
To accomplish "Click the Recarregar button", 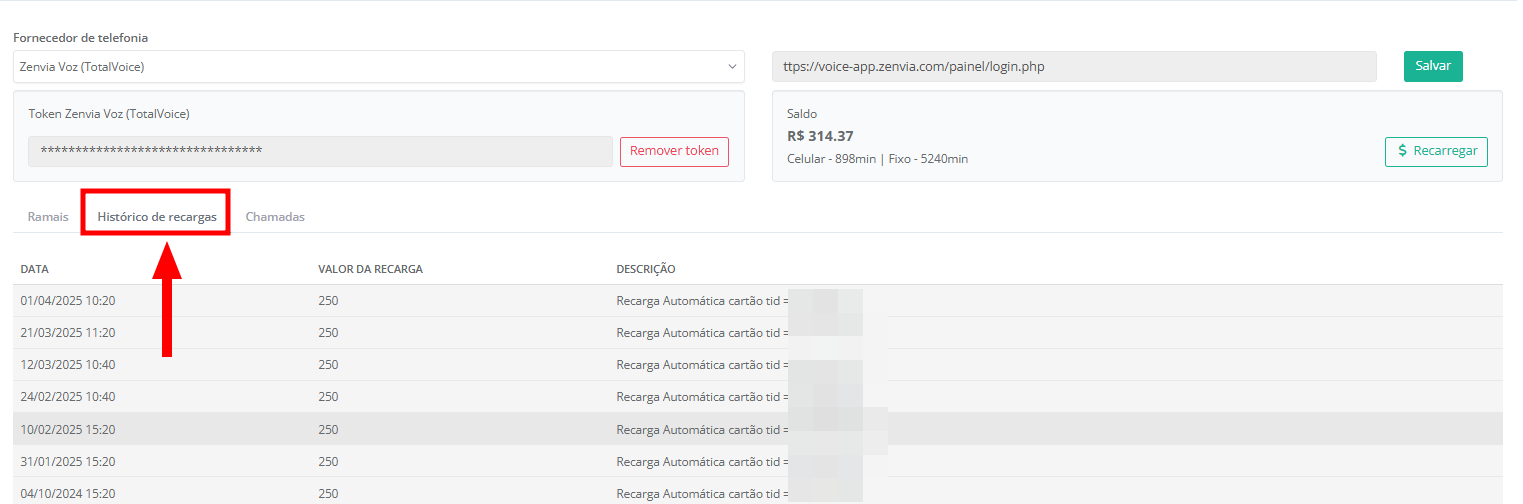I will (x=1436, y=152).
